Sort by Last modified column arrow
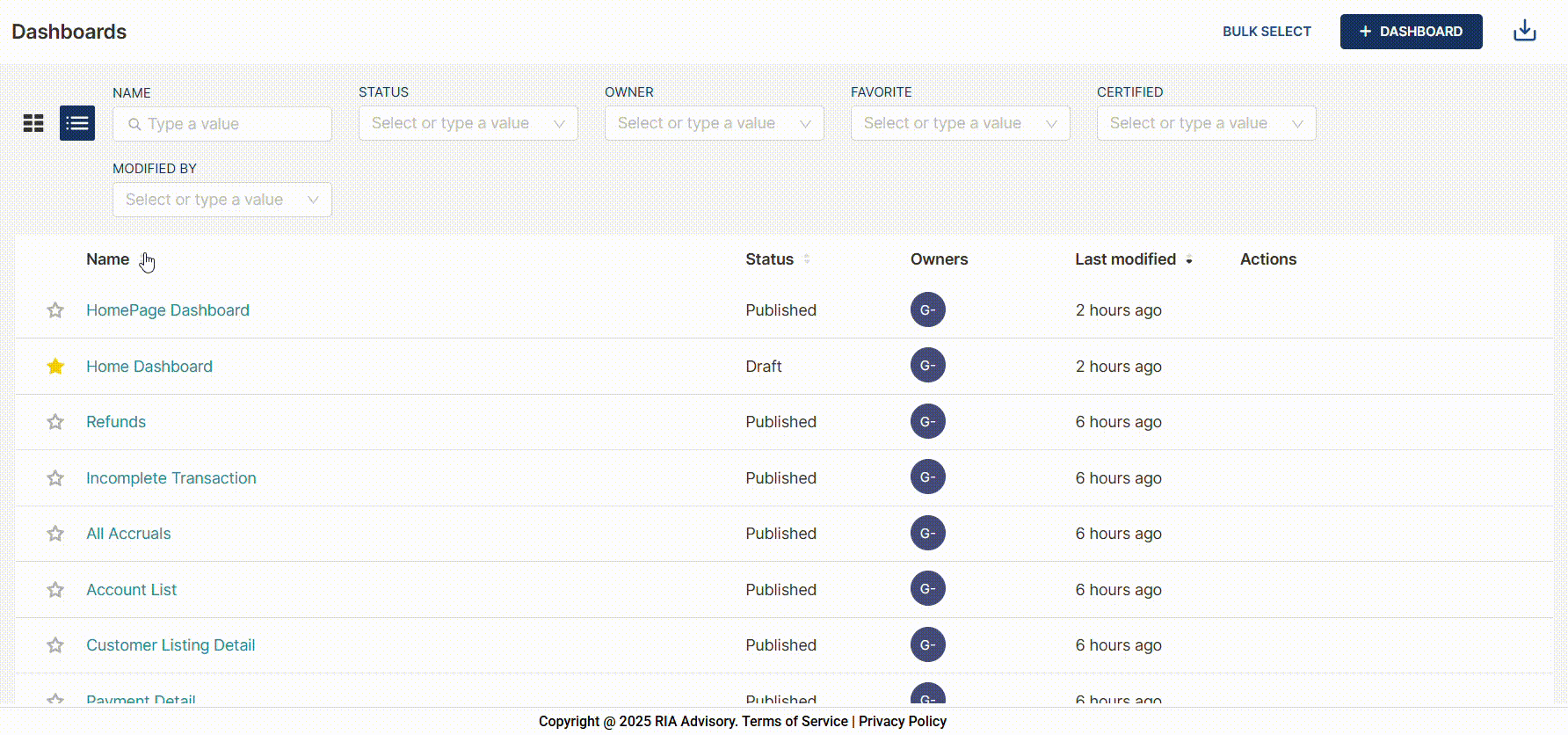 tap(1189, 259)
